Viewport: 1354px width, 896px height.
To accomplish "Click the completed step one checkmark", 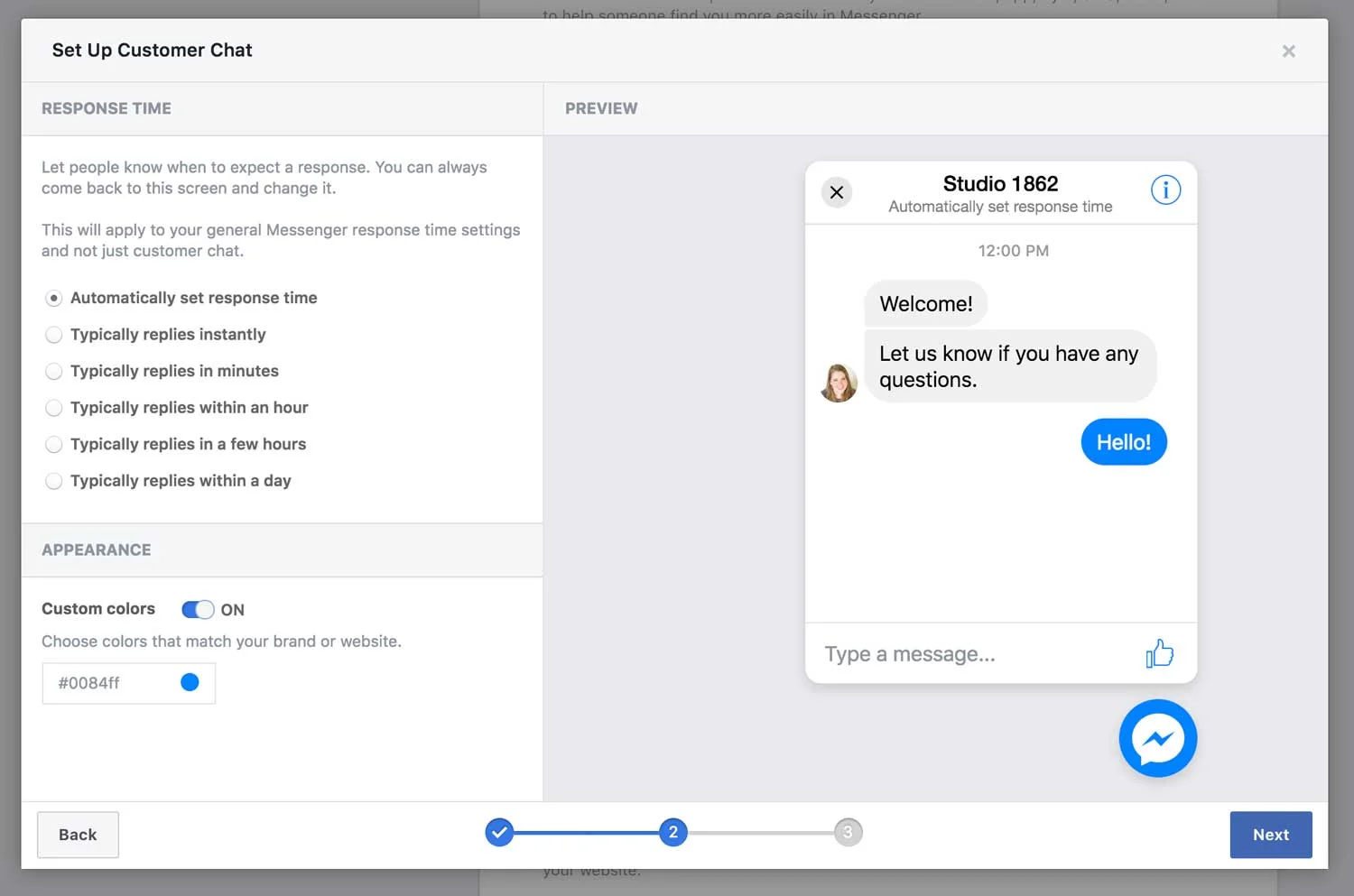I will pyautogui.click(x=499, y=832).
